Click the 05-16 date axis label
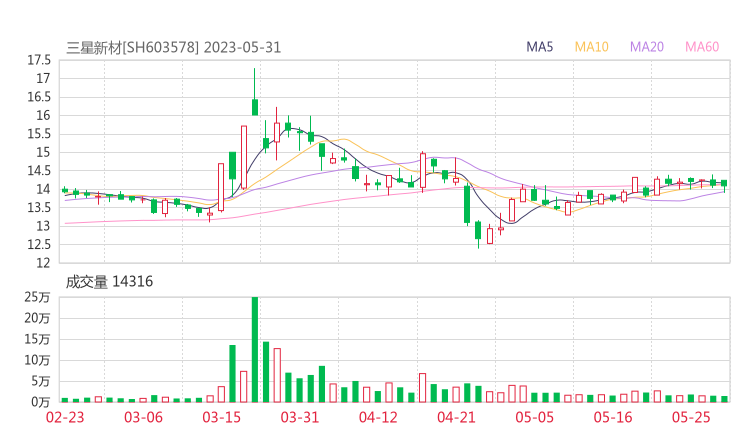This screenshot has width=740, height=440. (x=613, y=417)
